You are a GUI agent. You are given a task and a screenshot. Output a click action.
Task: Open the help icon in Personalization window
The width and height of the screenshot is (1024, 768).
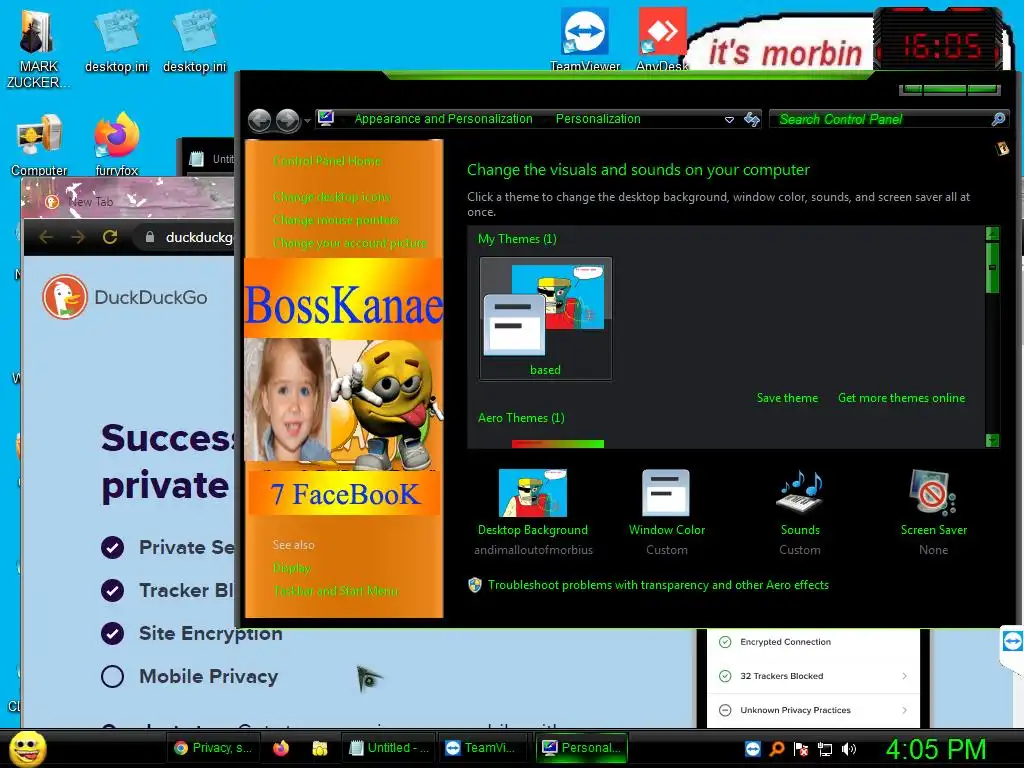point(1002,149)
